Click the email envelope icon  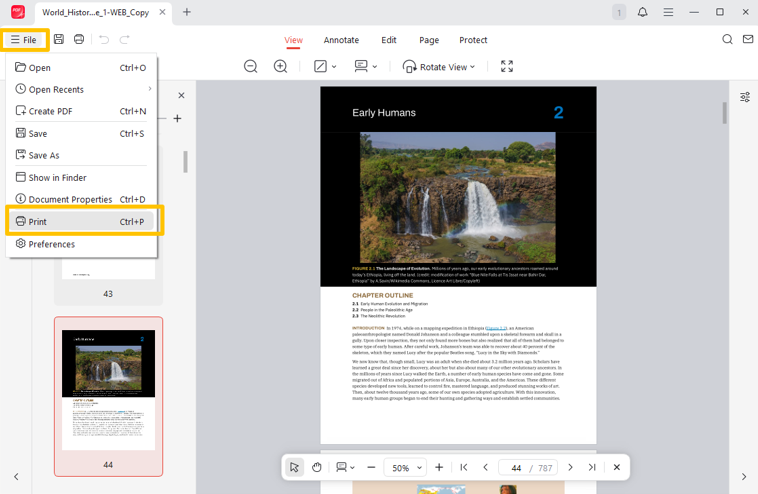[x=748, y=39]
